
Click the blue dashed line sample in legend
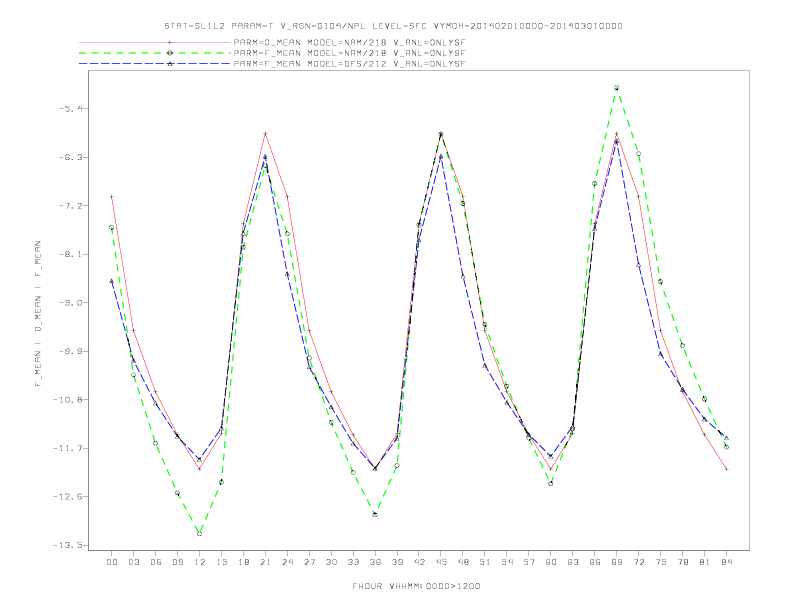[155, 64]
